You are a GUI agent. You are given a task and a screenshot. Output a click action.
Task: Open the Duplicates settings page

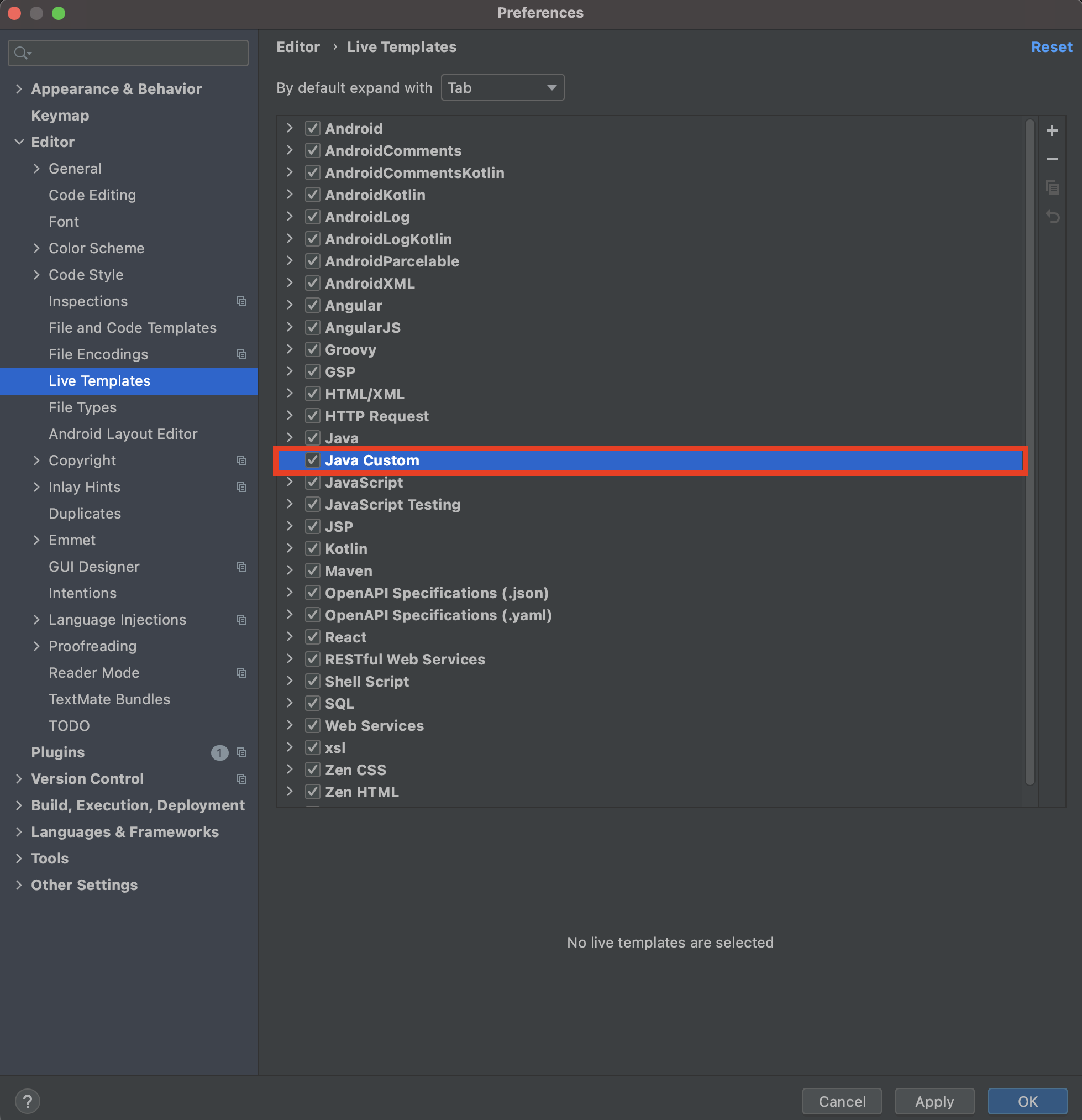(x=85, y=514)
